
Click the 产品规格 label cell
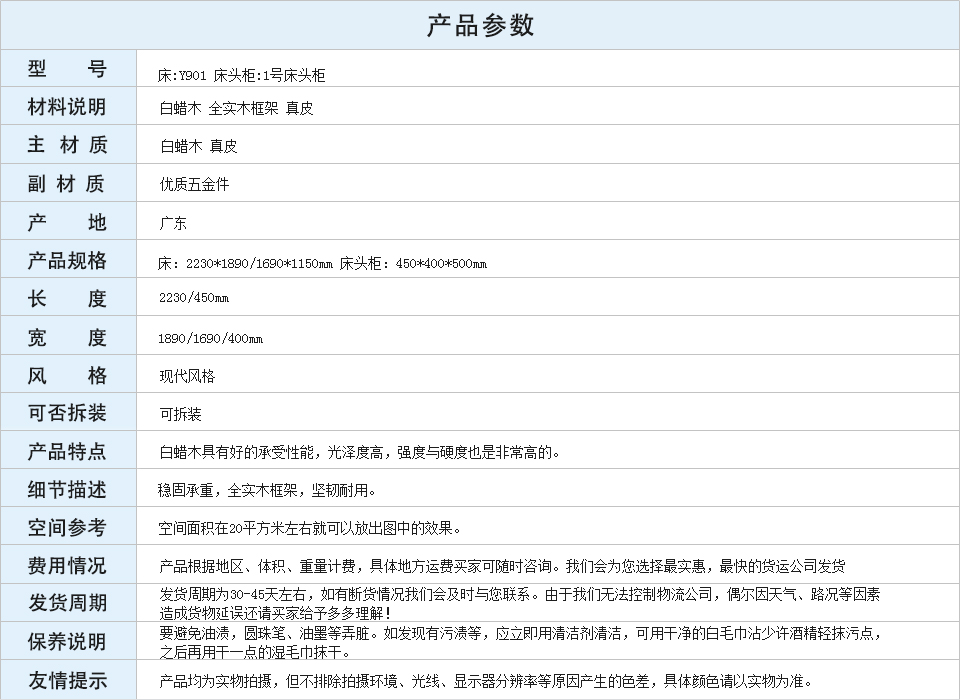[67, 260]
